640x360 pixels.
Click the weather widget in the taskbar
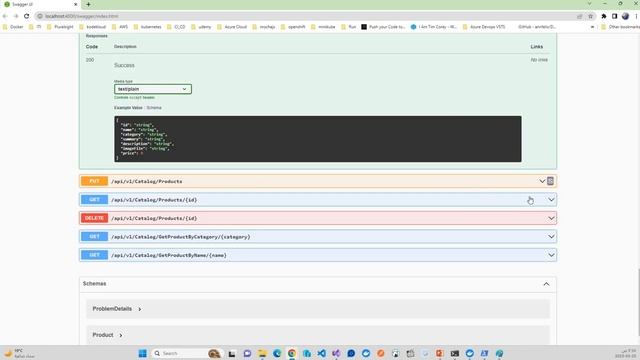coord(19,353)
